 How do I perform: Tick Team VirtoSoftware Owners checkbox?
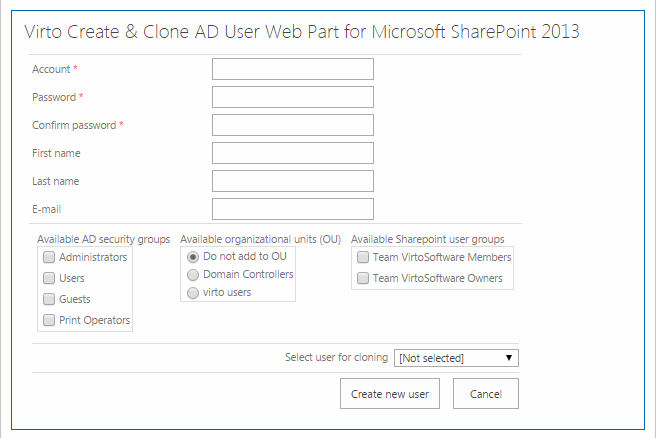point(363,278)
